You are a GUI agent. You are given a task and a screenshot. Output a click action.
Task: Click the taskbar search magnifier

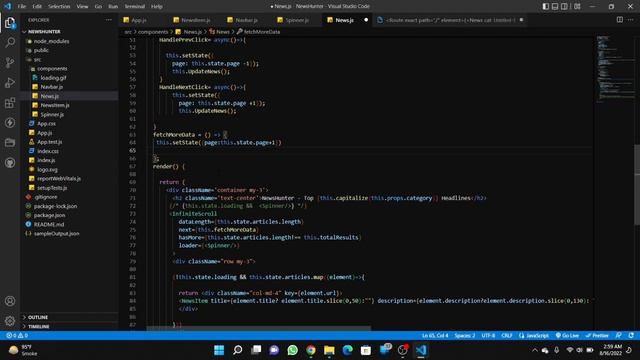(x=237, y=350)
